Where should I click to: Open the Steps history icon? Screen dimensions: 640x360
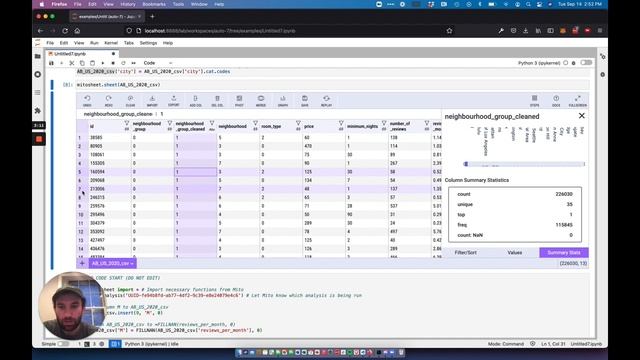click(534, 100)
